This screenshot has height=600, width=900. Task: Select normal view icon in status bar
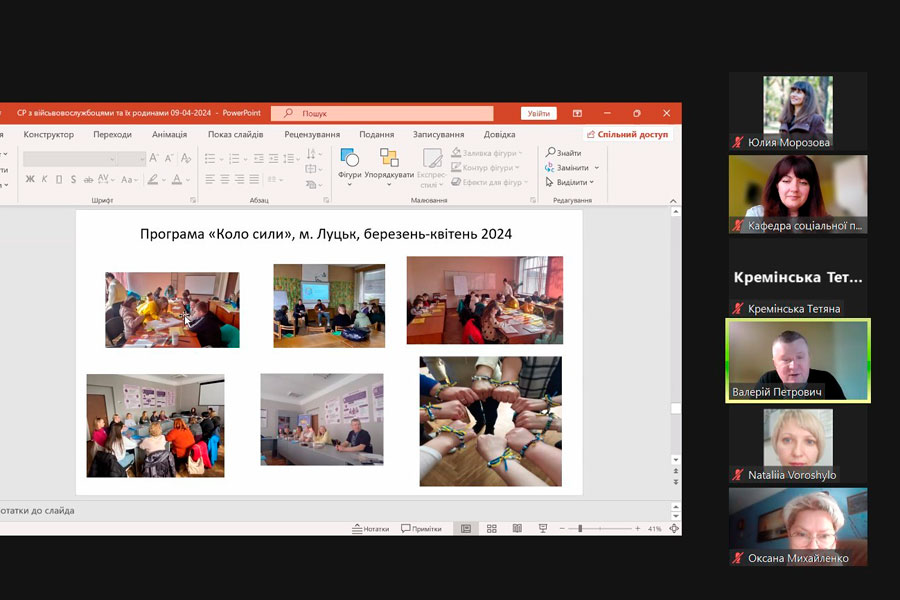click(x=465, y=528)
